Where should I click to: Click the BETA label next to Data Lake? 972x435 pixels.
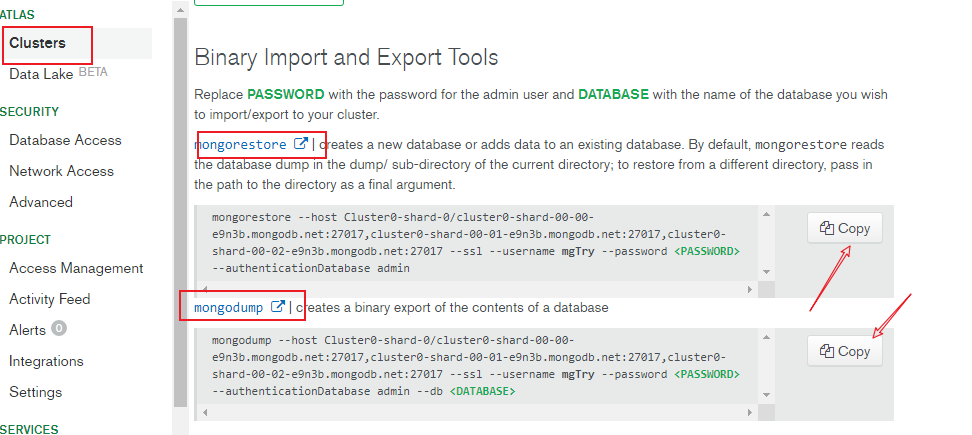click(93, 72)
